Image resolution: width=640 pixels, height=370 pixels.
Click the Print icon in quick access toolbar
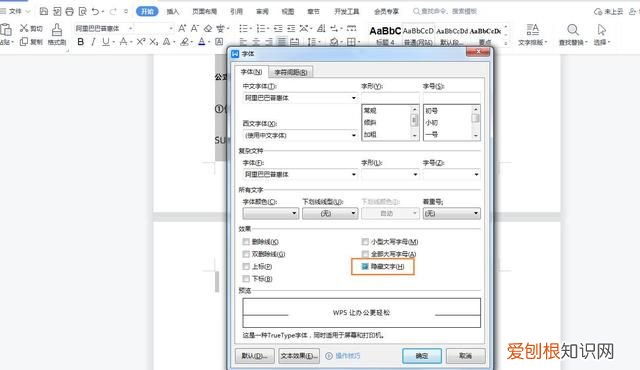(x=69, y=11)
